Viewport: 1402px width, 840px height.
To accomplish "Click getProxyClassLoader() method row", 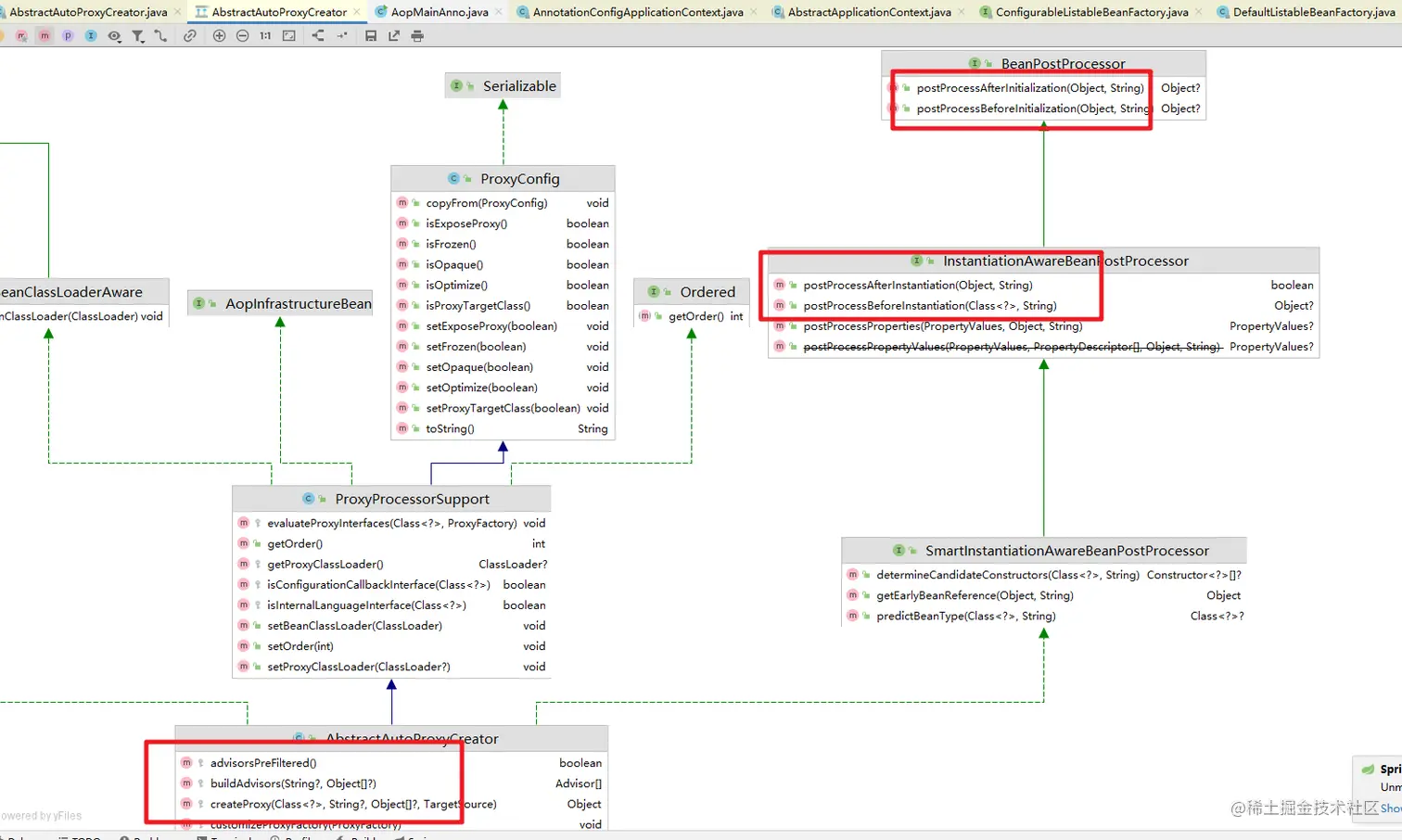I will click(391, 564).
